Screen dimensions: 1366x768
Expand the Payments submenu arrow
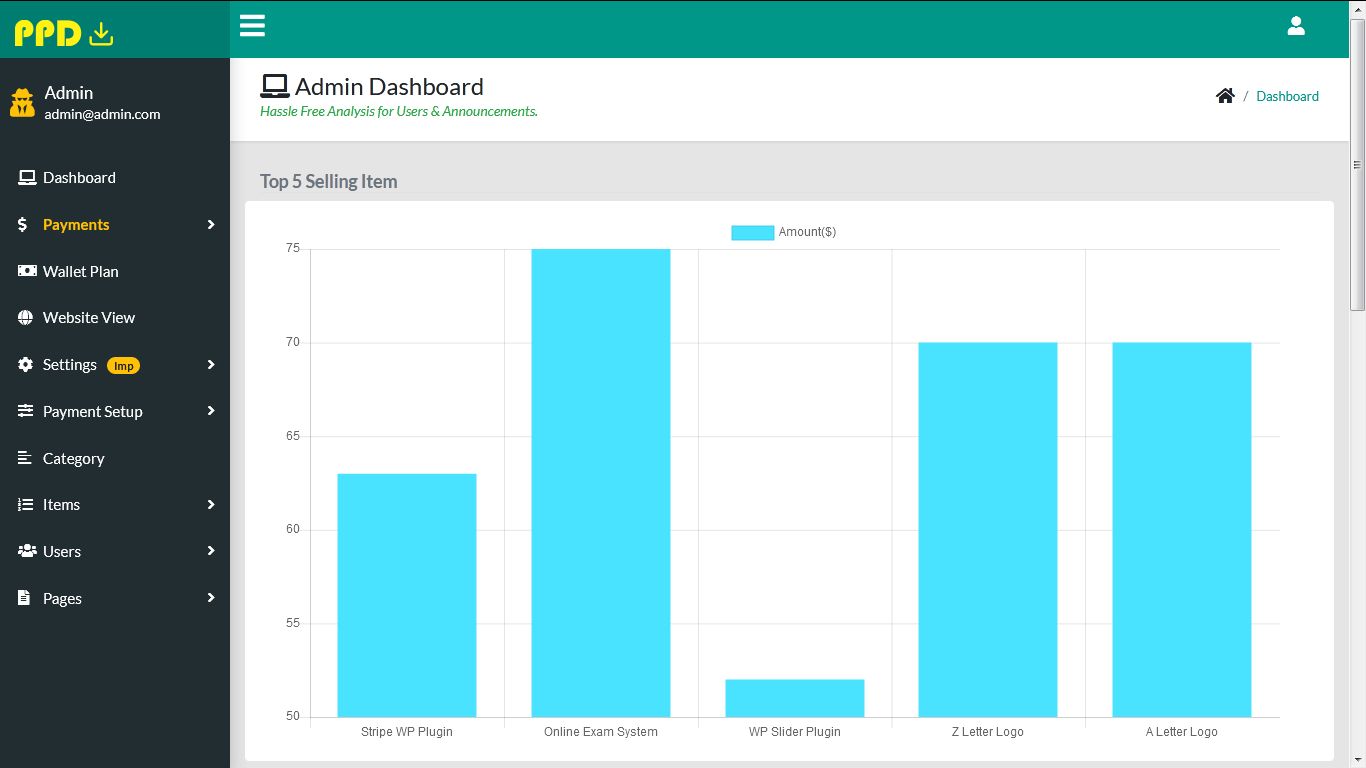[x=210, y=225]
